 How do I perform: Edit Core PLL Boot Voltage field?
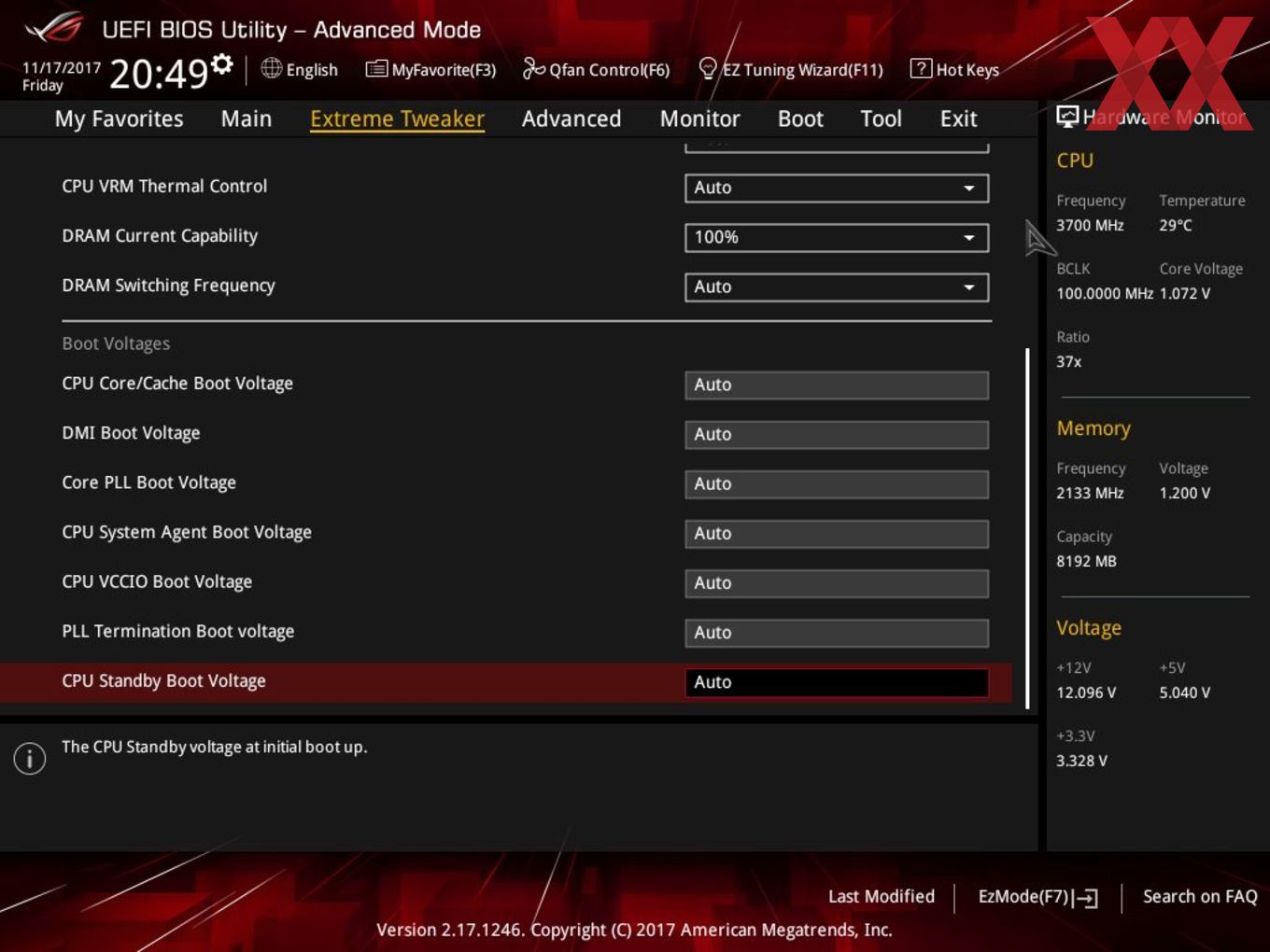[837, 483]
